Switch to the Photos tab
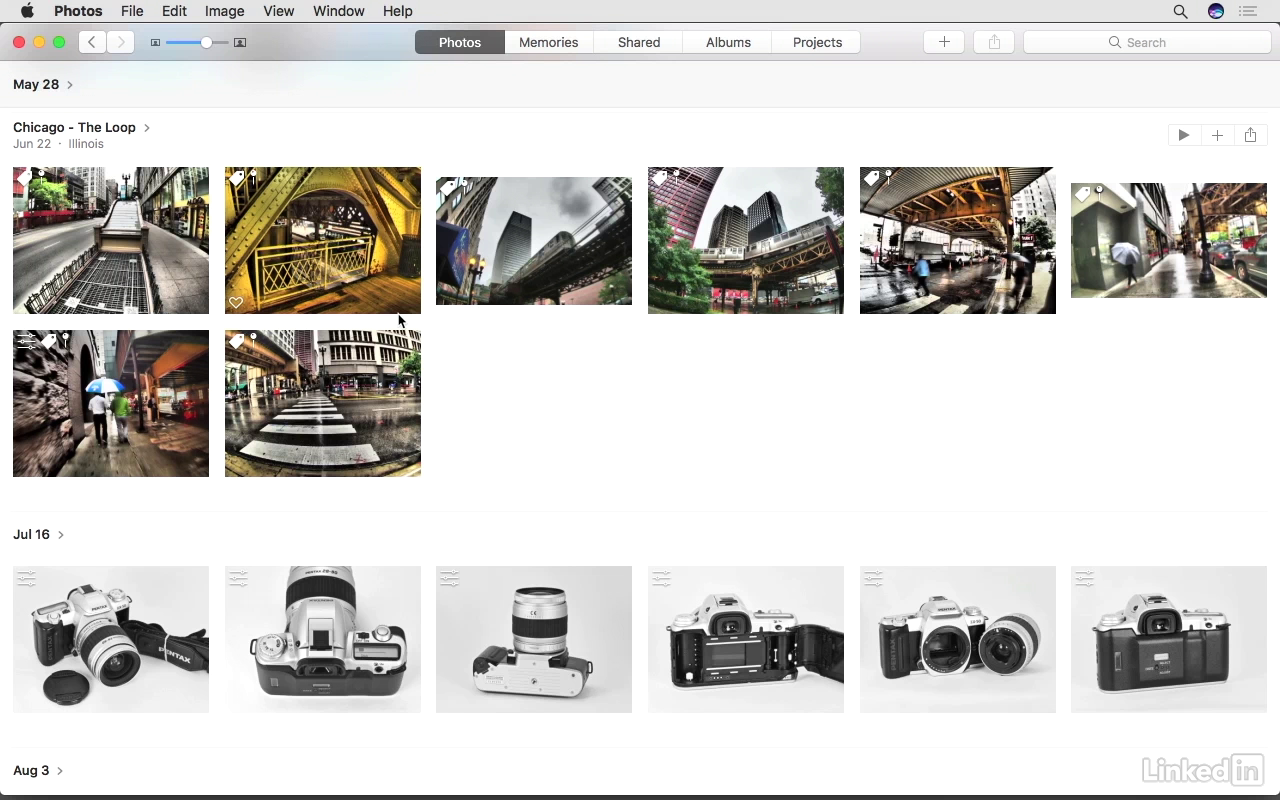Viewport: 1280px width, 800px height. (x=460, y=42)
